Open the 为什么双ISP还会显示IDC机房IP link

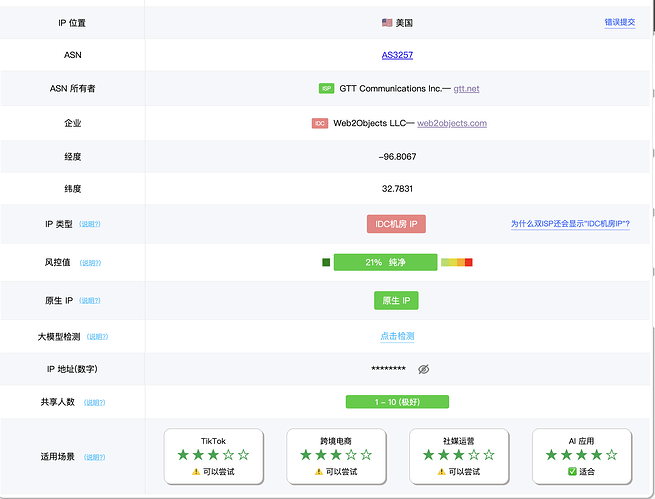pos(570,224)
